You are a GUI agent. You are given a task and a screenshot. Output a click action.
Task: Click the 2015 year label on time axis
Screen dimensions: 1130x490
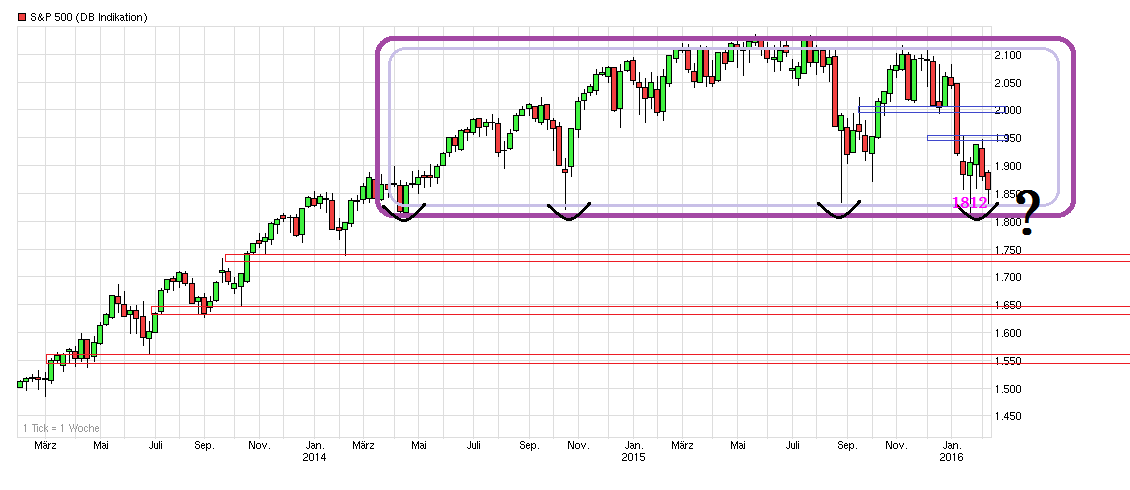coord(633,457)
